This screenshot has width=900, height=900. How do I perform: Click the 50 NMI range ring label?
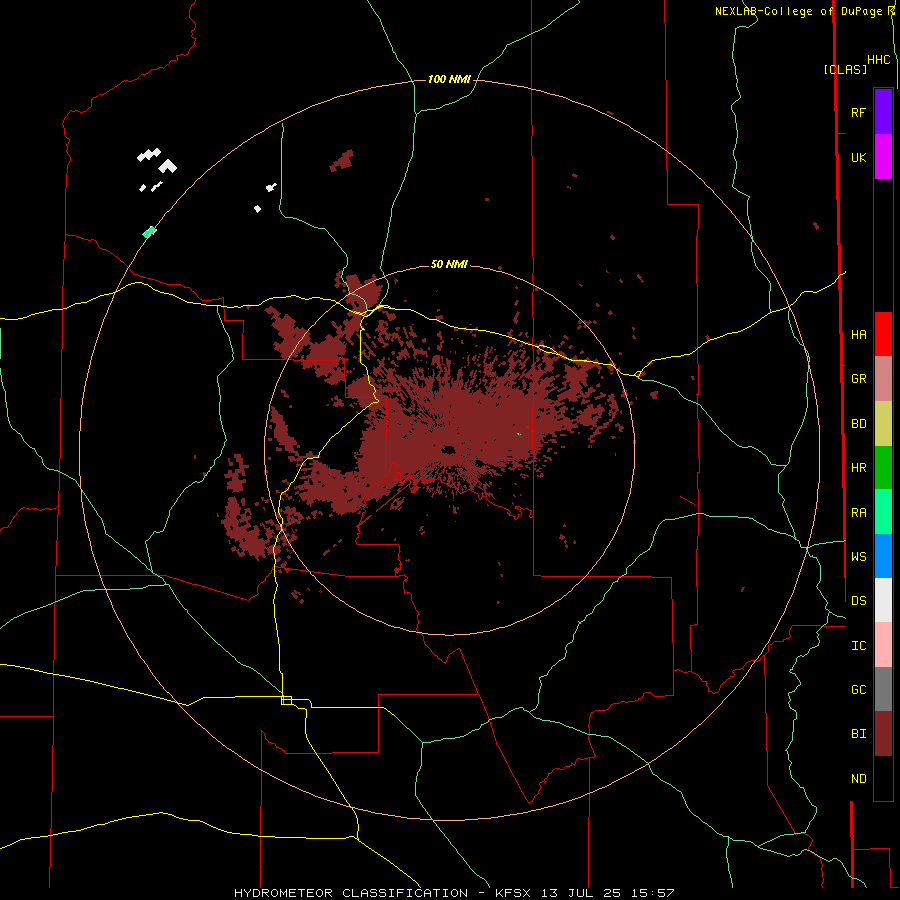pos(449,264)
